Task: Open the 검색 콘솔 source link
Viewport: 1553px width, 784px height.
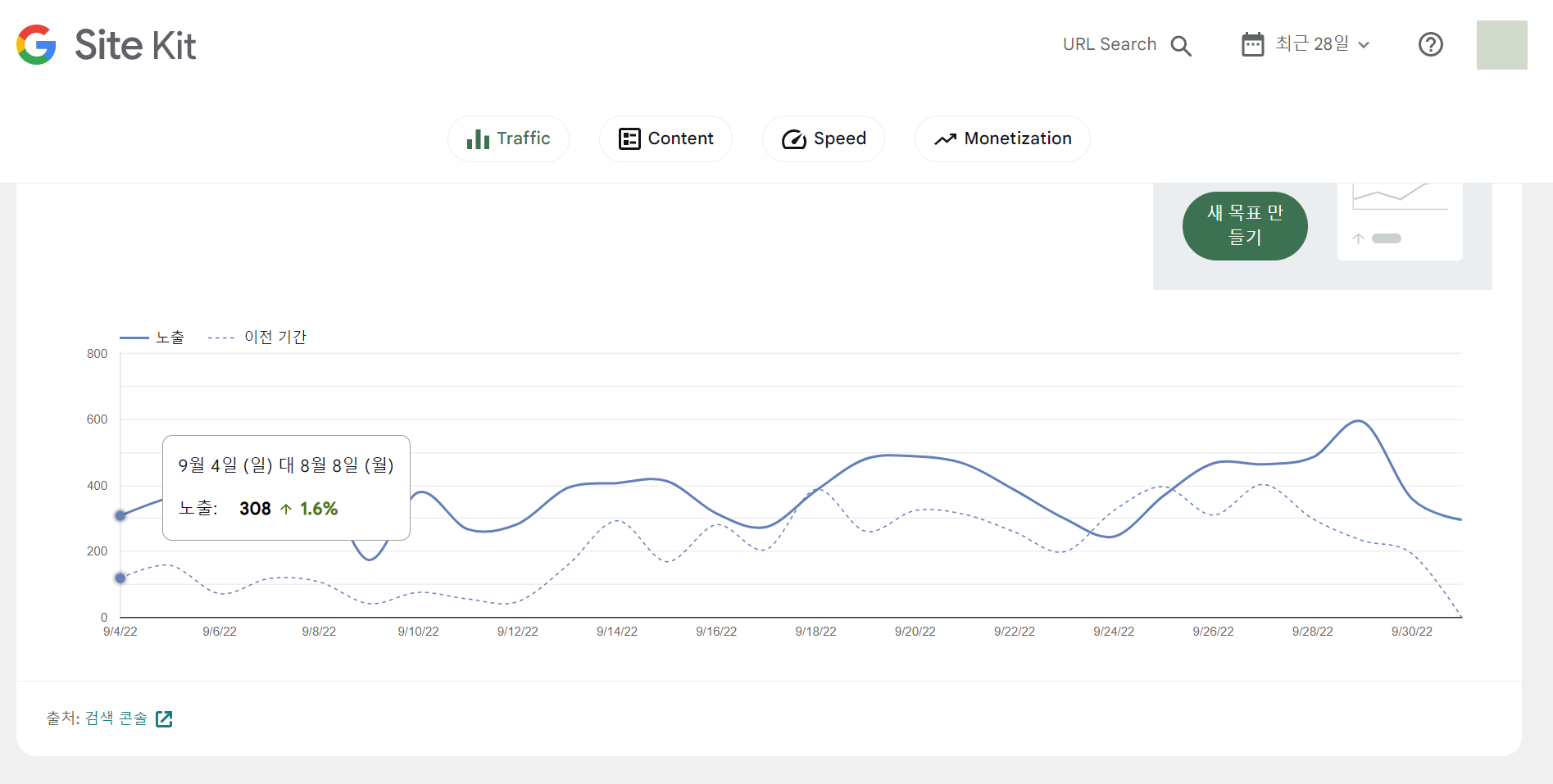Action: pyautogui.click(x=116, y=718)
